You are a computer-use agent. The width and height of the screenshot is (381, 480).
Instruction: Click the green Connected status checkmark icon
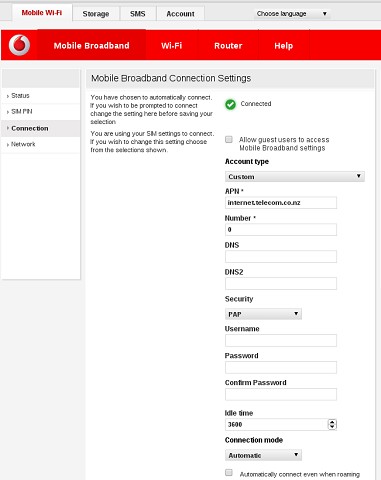point(230,104)
